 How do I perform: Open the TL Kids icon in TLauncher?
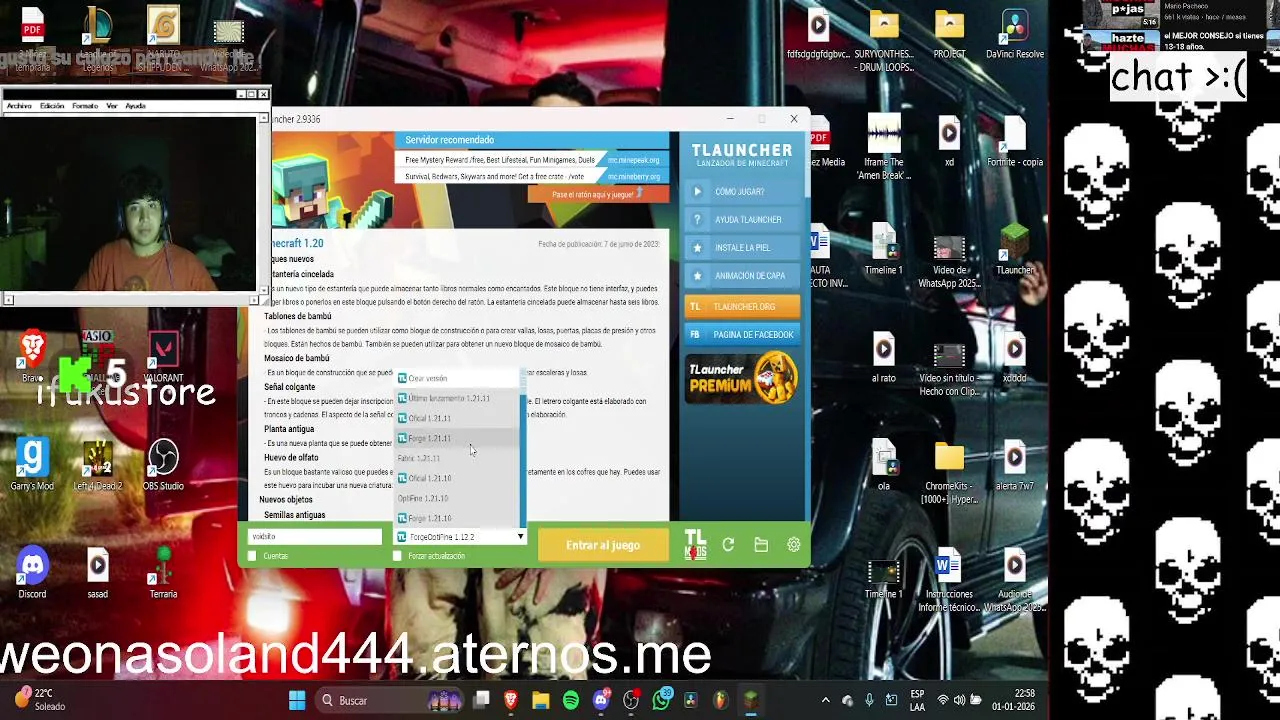[x=695, y=544]
